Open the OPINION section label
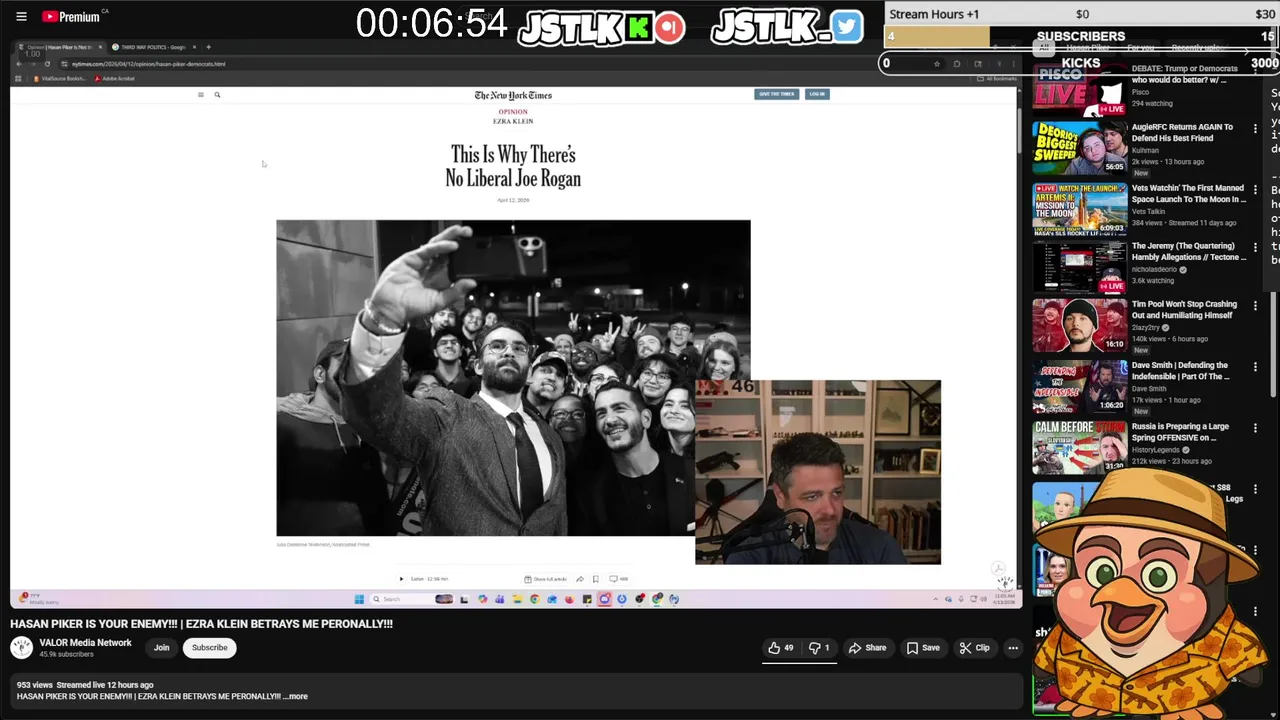Viewport: 1280px width, 720px height. click(x=513, y=112)
